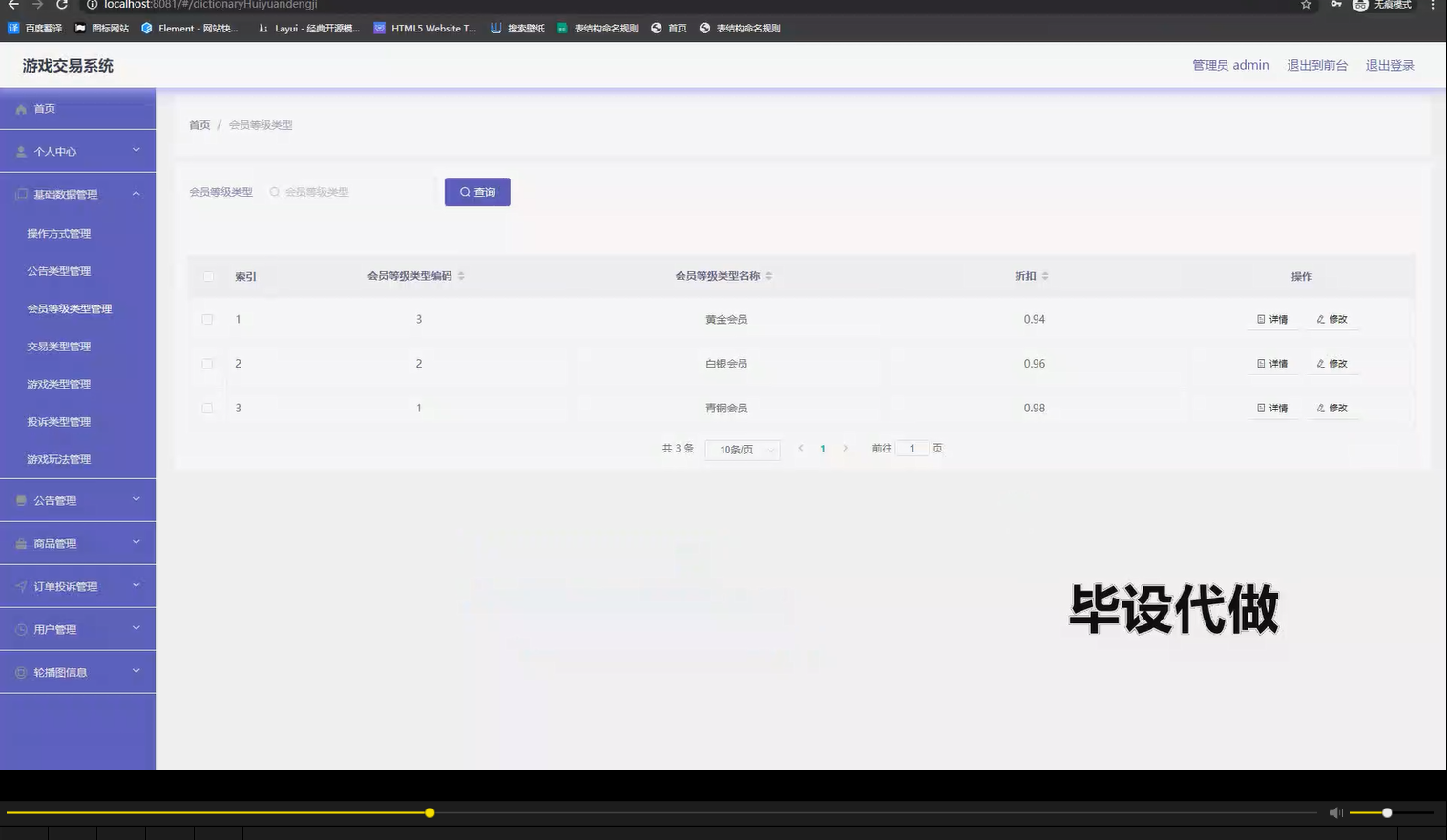
Task: Sort by 折扣 column arrows
Action: (x=1045, y=276)
